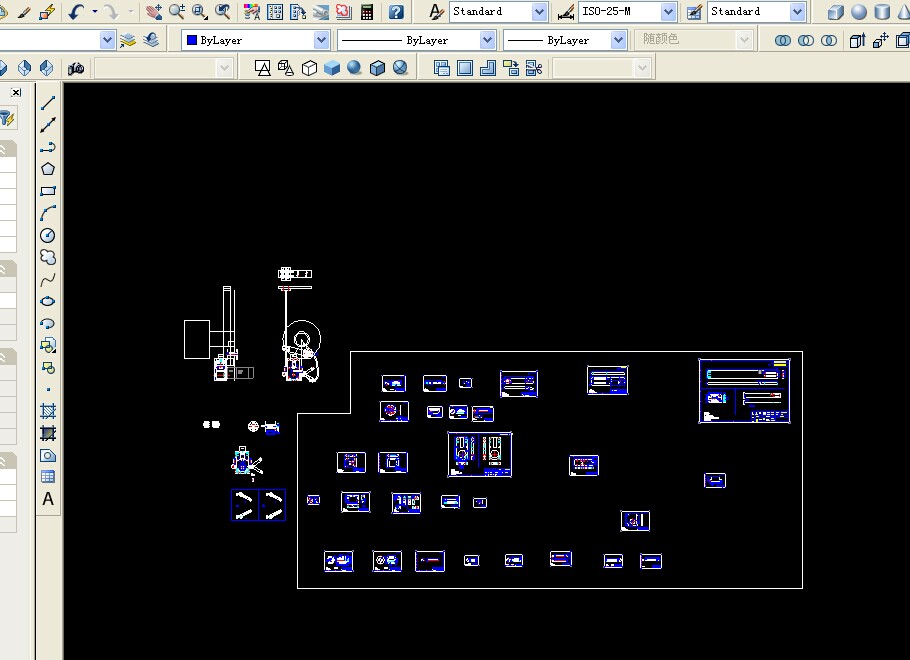
Task: Open the Dimension Style manager icon
Action: [565, 12]
